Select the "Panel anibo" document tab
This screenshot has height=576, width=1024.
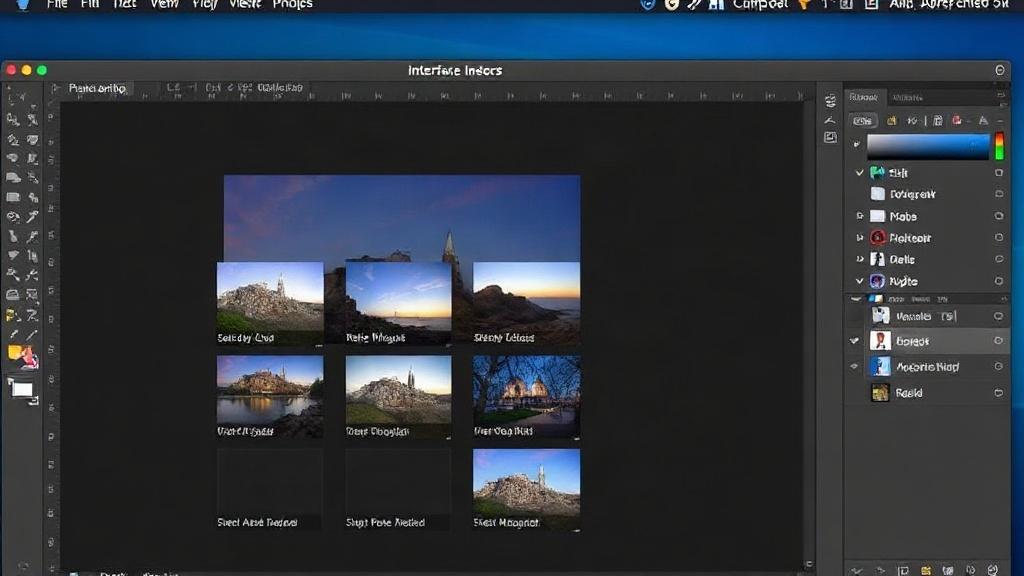97,88
